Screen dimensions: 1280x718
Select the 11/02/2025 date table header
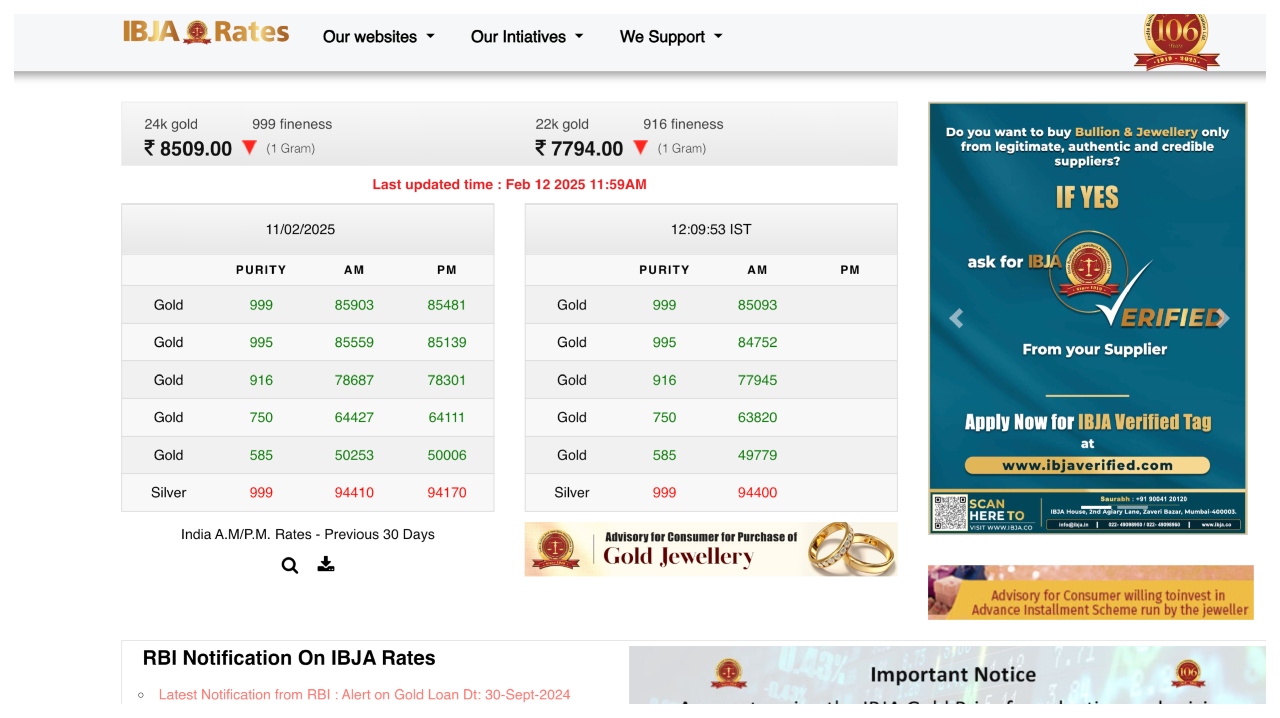[x=300, y=229]
